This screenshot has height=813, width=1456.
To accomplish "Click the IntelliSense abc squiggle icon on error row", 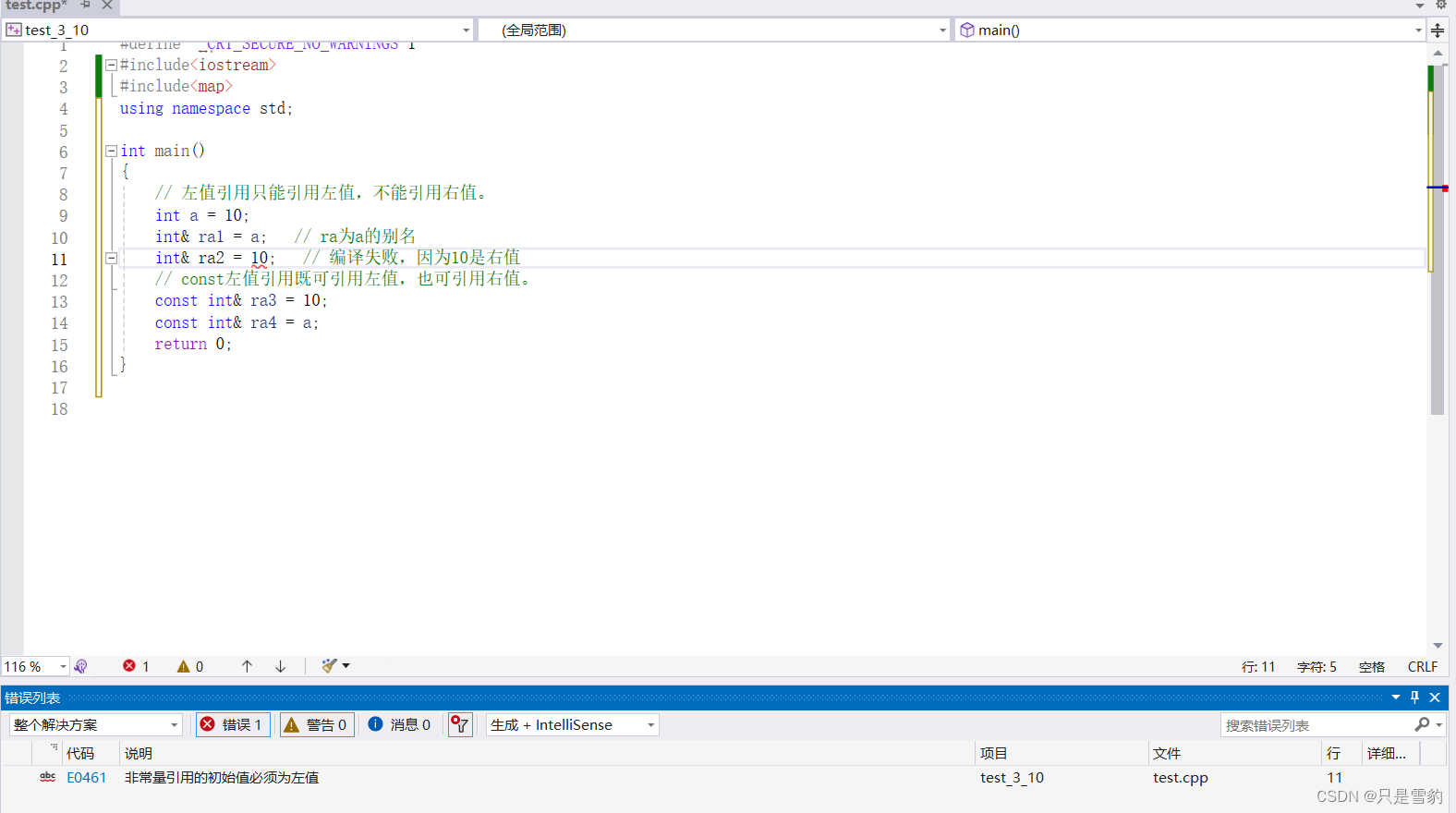I will pos(48,777).
